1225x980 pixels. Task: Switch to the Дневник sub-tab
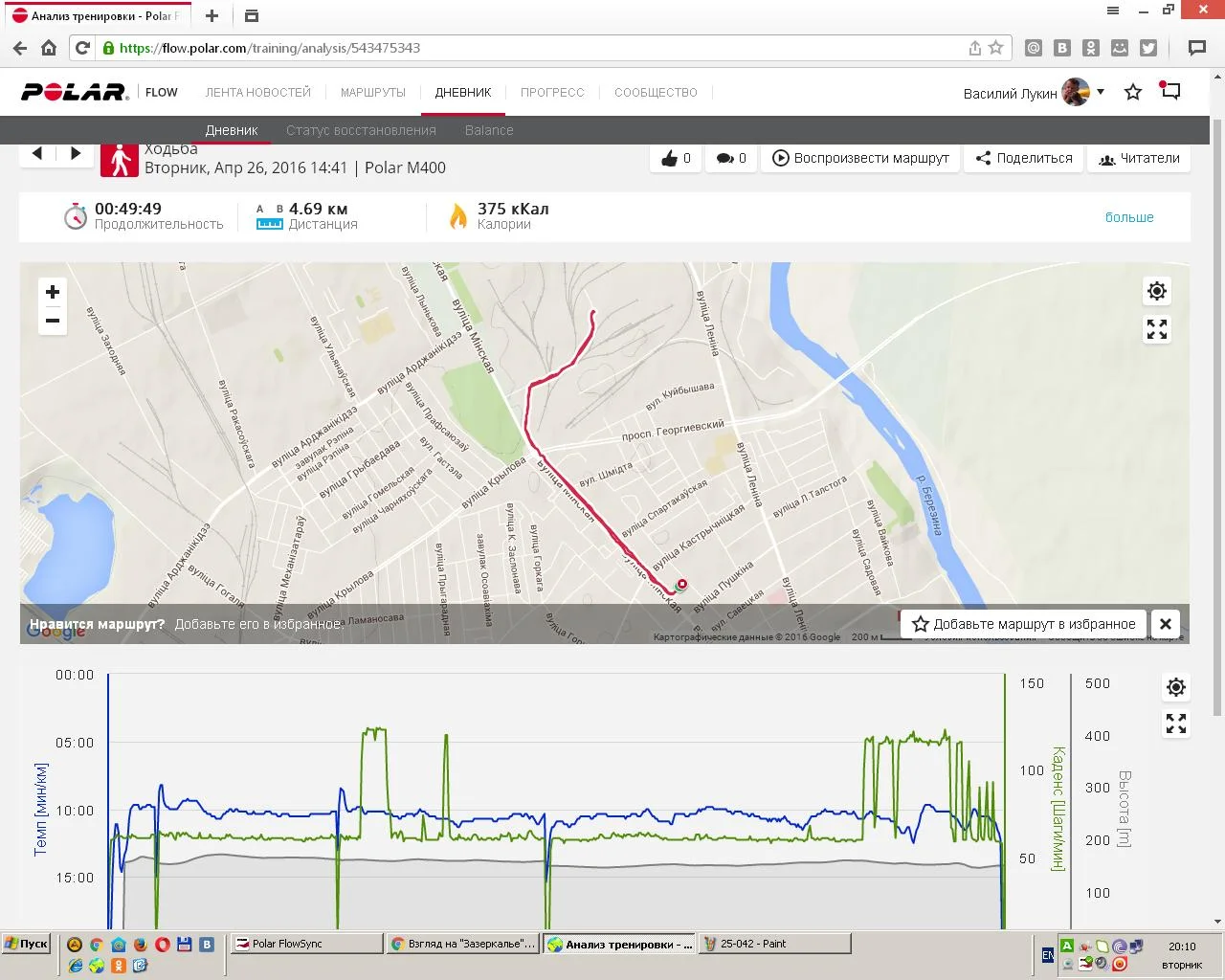click(x=232, y=130)
